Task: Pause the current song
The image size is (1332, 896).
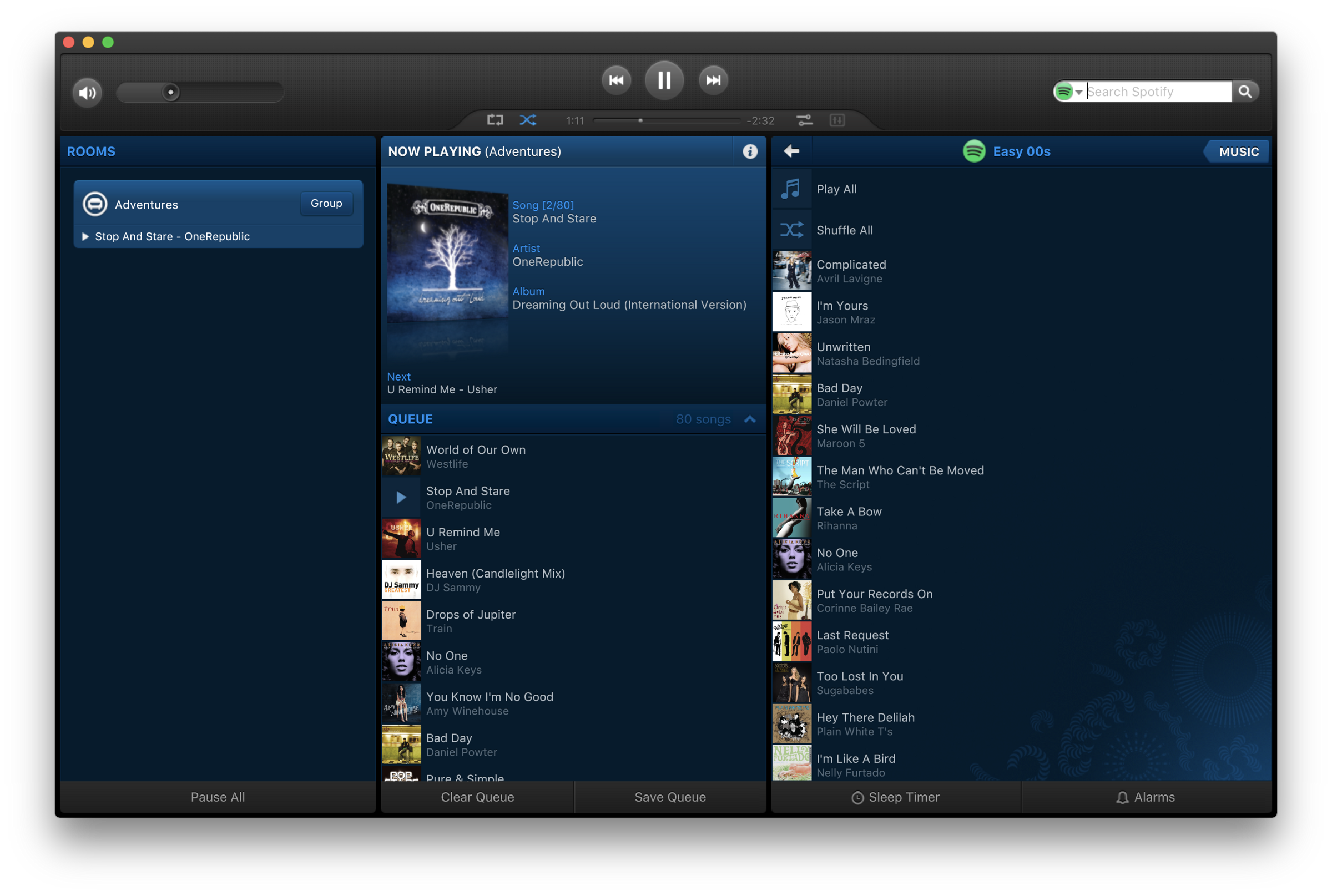Action: click(664, 80)
